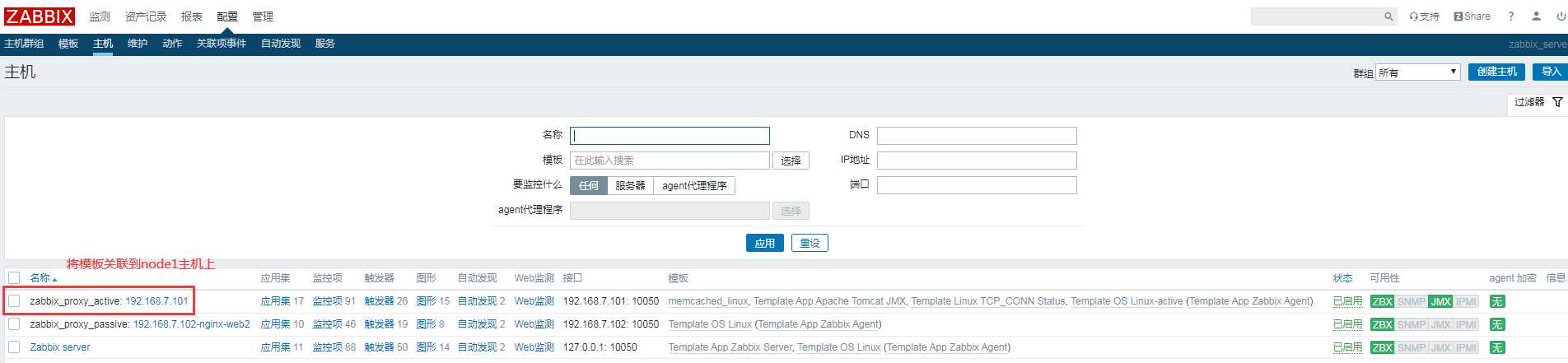Screen dimensions: 1568x363
Task: Open the 支持 support link
Action: point(1424,16)
